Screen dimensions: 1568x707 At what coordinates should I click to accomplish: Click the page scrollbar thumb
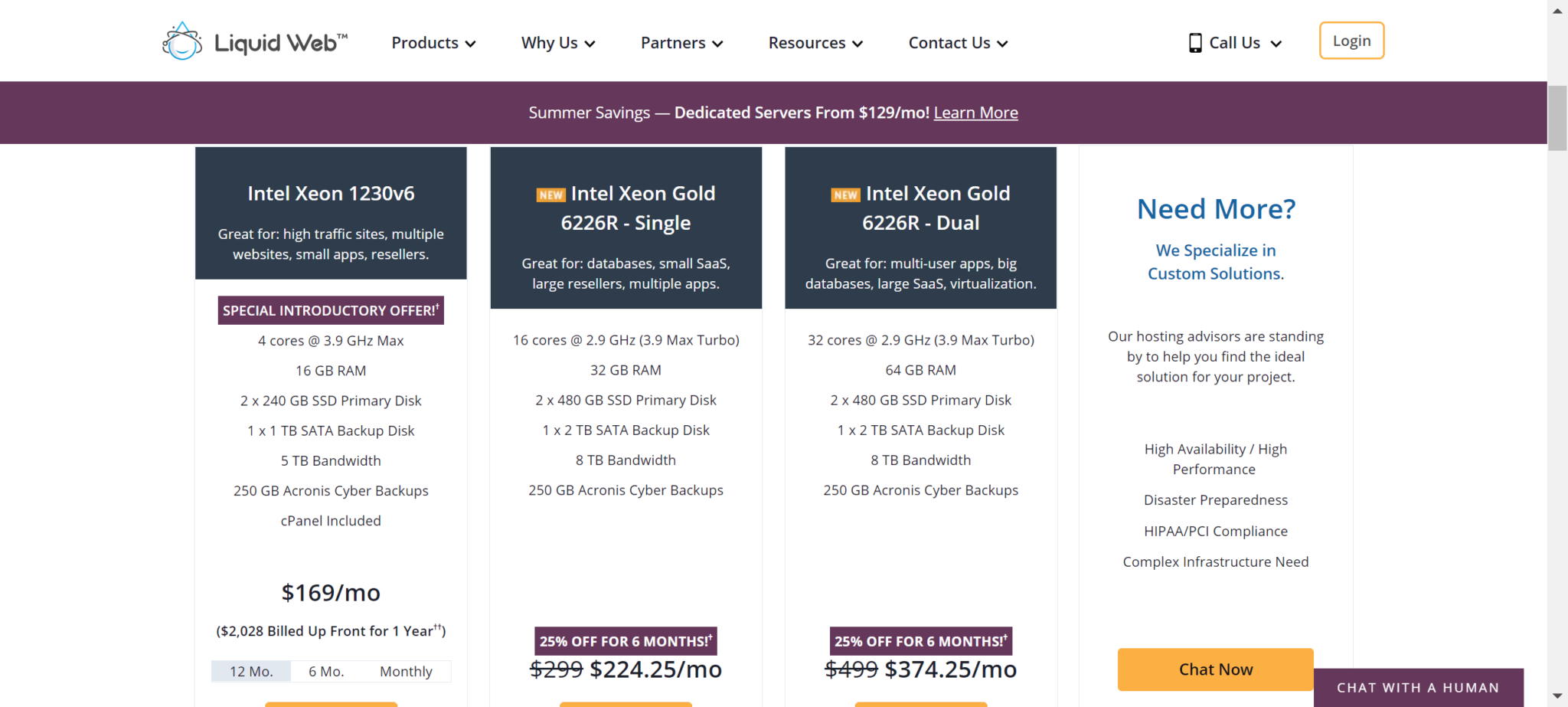tap(1557, 118)
